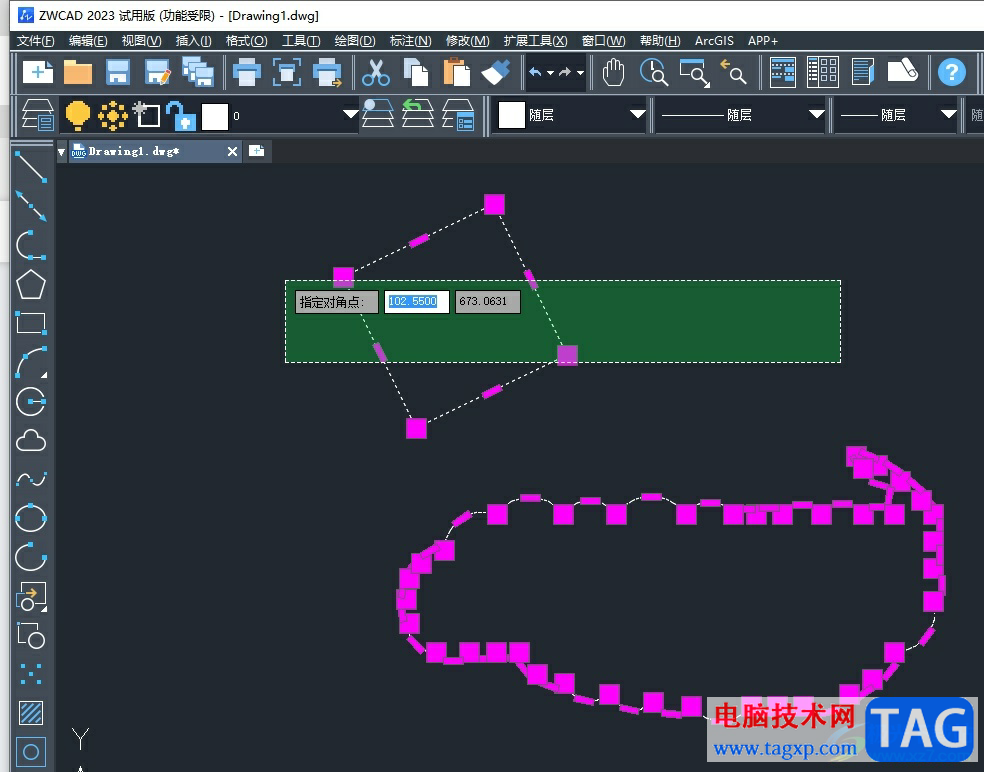This screenshot has height=772, width=984.
Task: Click Make Object's Layer Current icon
Action: pos(378,114)
